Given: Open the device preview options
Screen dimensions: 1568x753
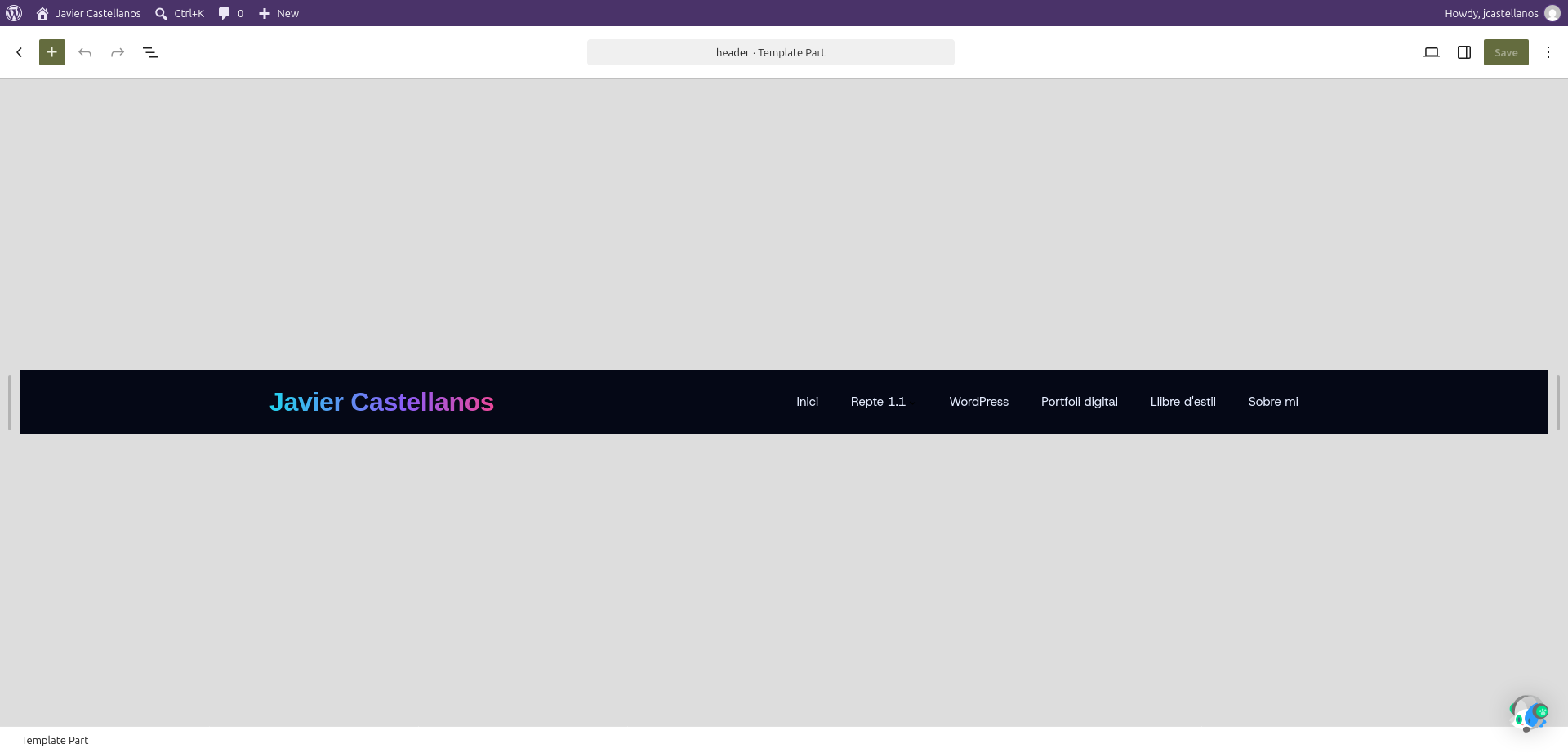Looking at the screenshot, I should [1432, 52].
